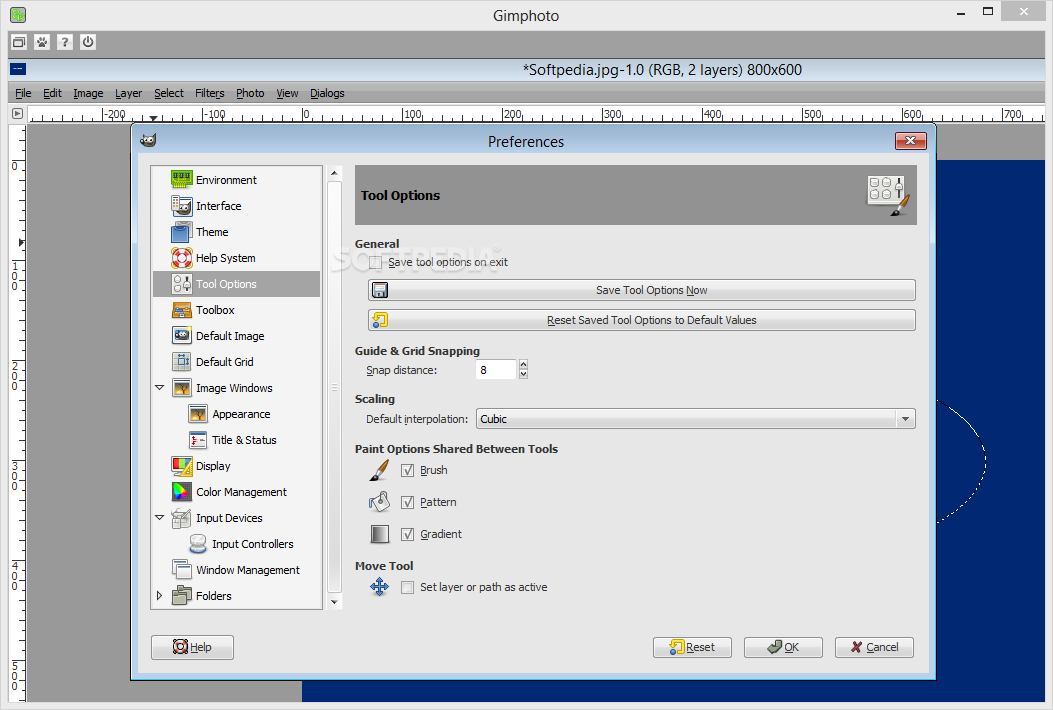Viewport: 1053px width, 710px height.
Task: Uncheck the Gradient shared option
Action: 408,534
